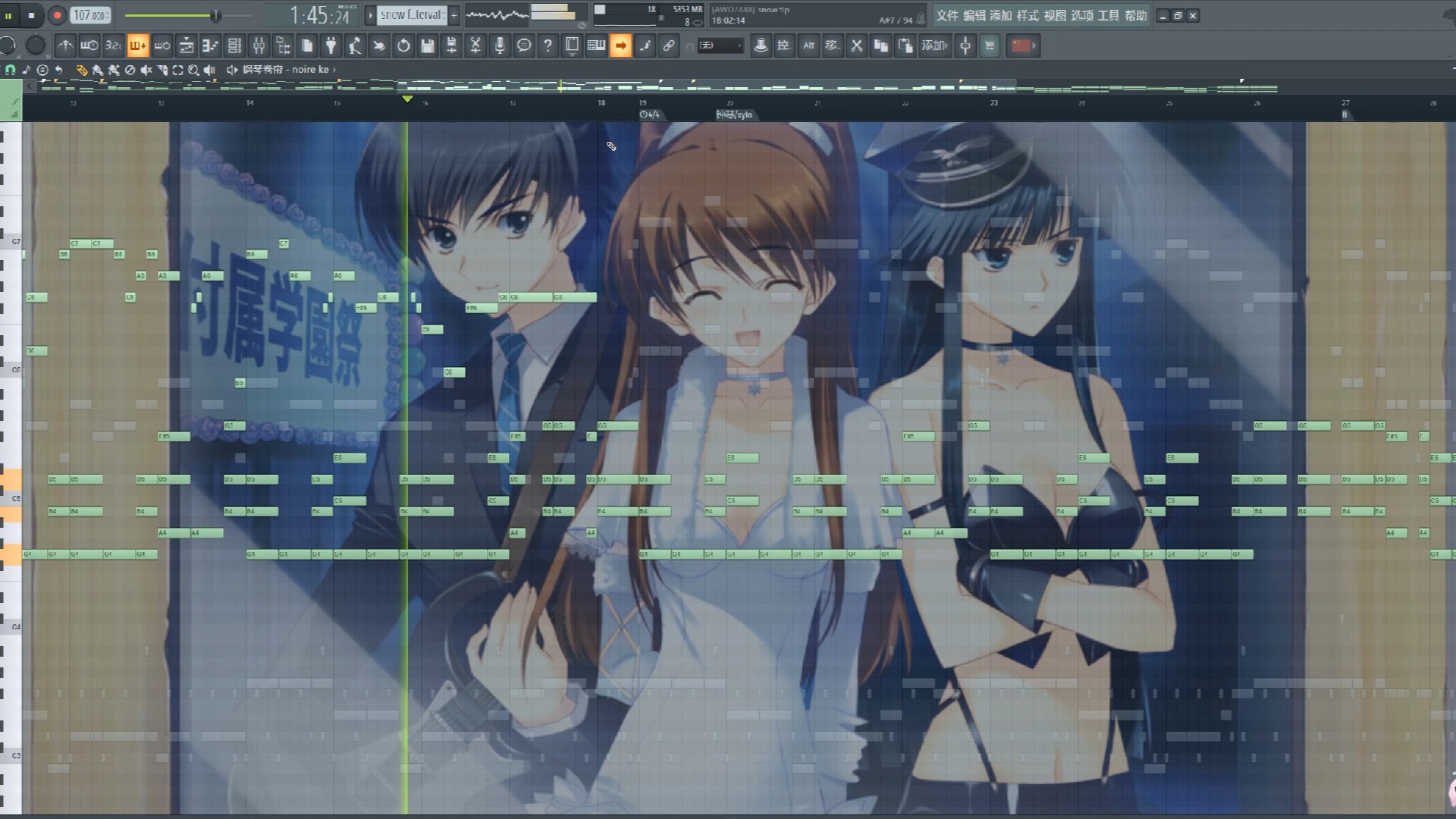Screen dimensions: 1456x819
Task: Open the Playlist window icon
Action: pos(186,46)
